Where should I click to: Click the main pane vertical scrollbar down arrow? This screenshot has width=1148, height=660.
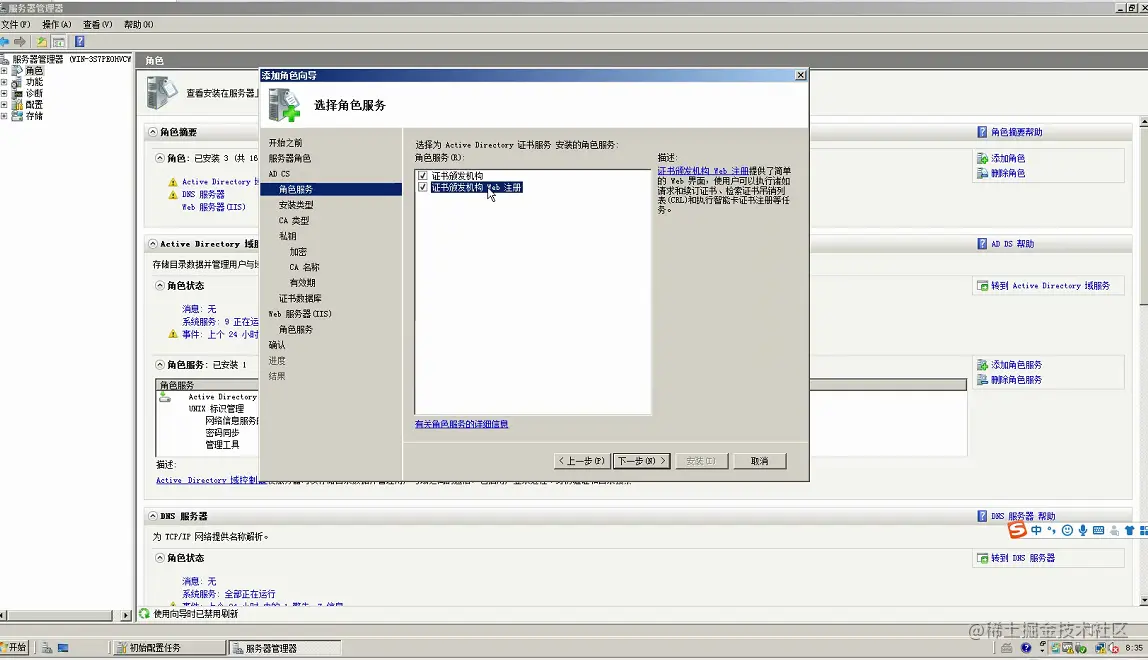click(x=1143, y=601)
